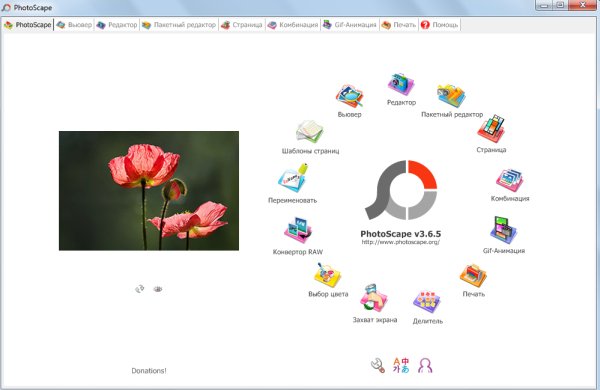Open the Выбор цвета color picker icon

[x=328, y=275]
